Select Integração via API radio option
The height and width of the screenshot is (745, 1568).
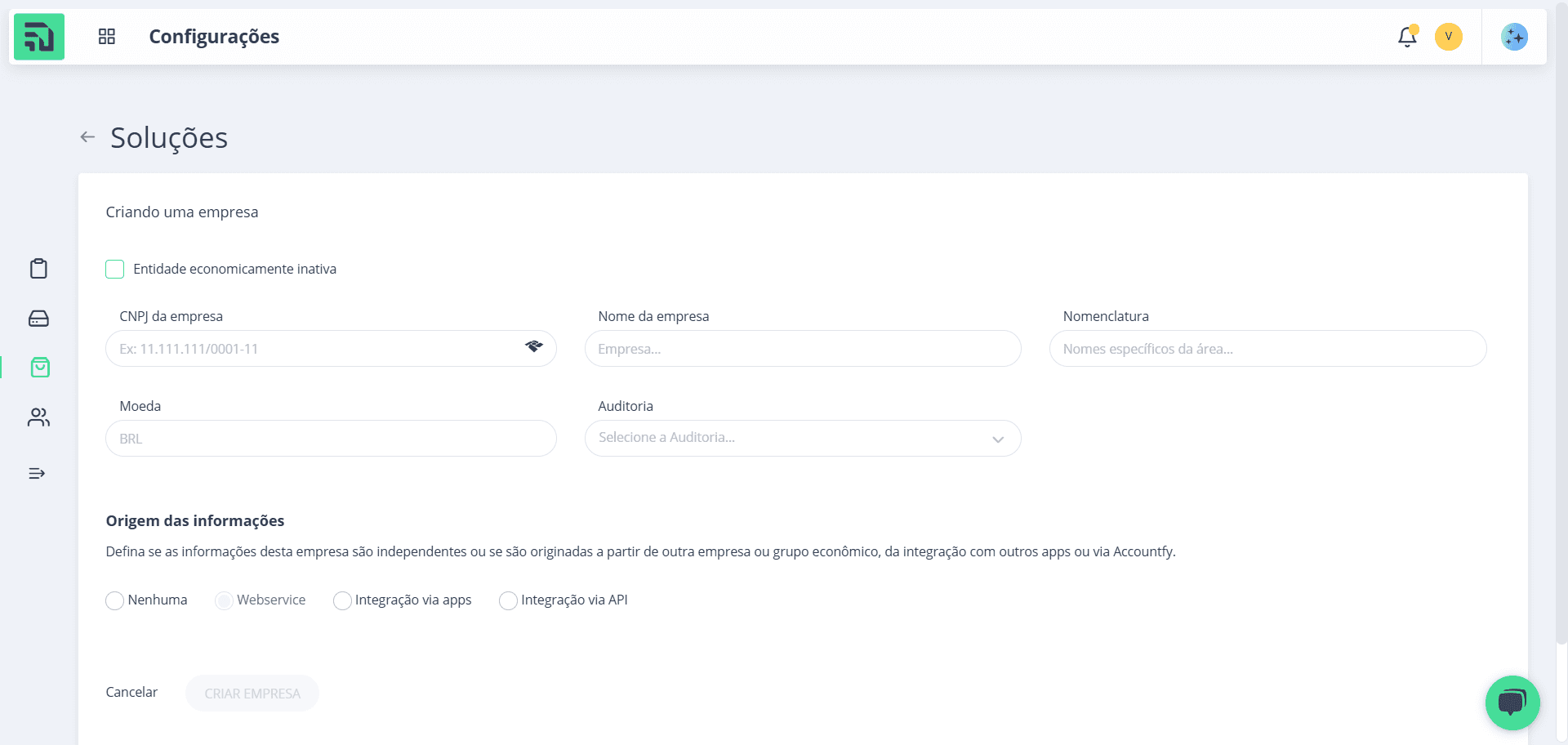[508, 600]
